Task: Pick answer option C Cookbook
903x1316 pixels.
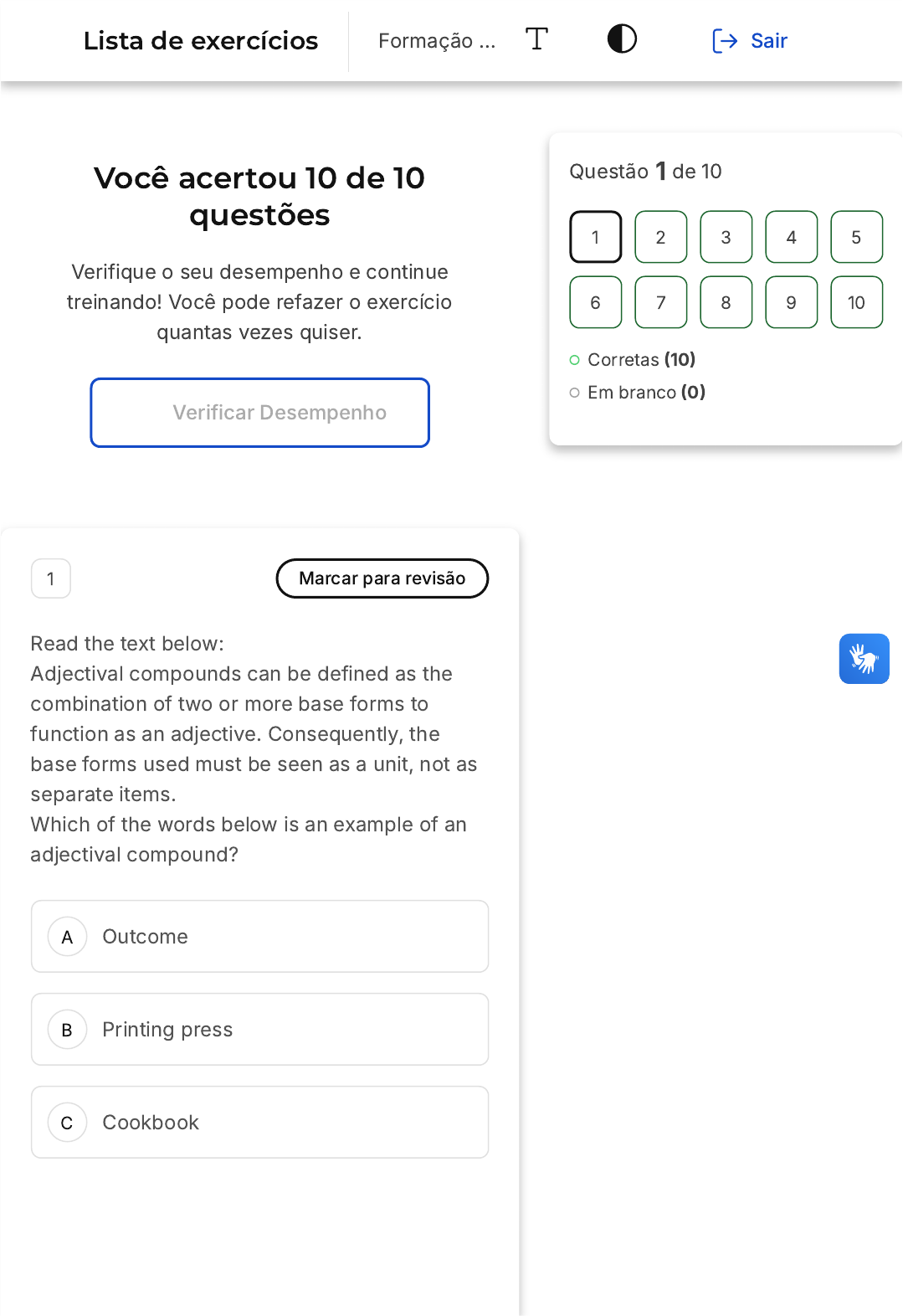Action: click(259, 1122)
